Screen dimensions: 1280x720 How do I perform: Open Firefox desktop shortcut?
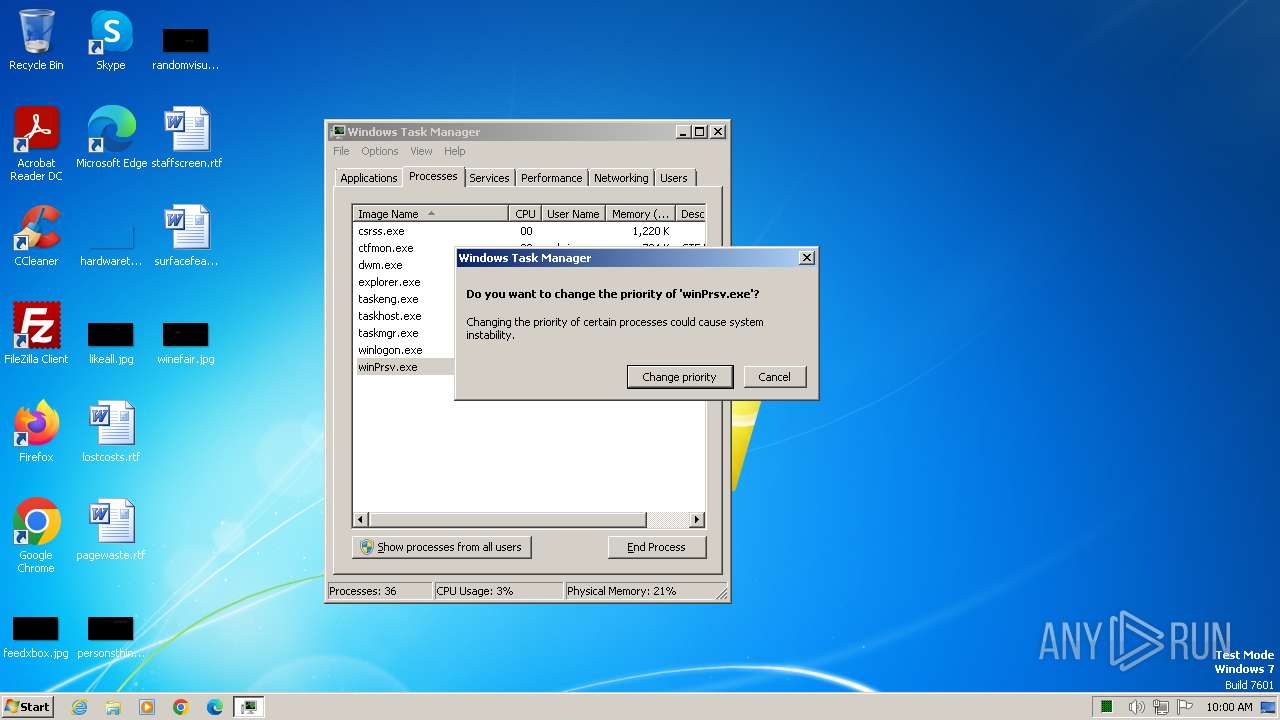[36, 432]
